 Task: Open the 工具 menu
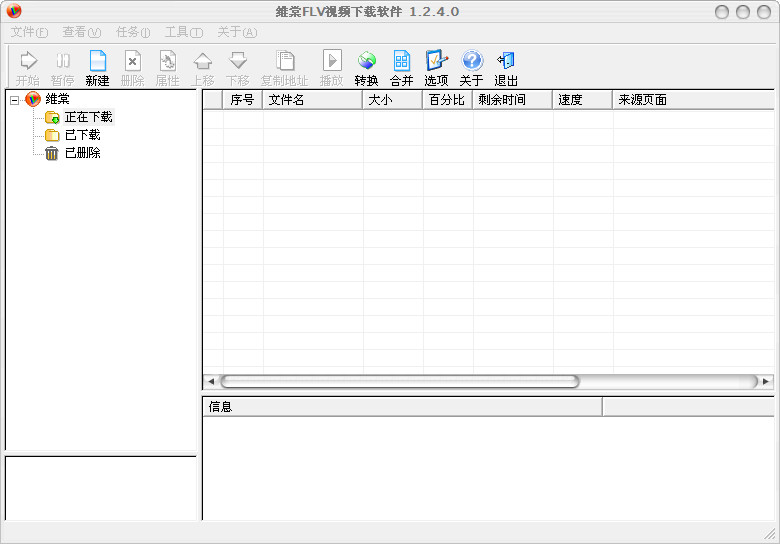(x=183, y=32)
